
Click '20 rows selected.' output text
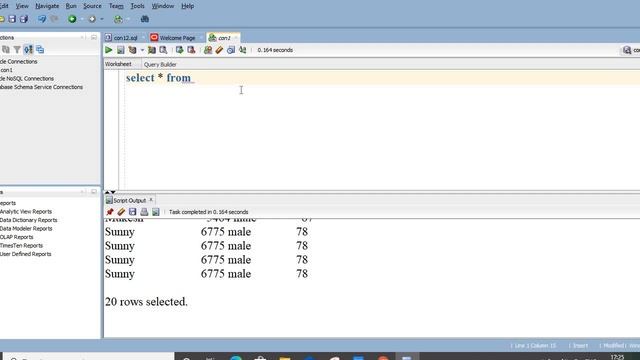pos(146,302)
